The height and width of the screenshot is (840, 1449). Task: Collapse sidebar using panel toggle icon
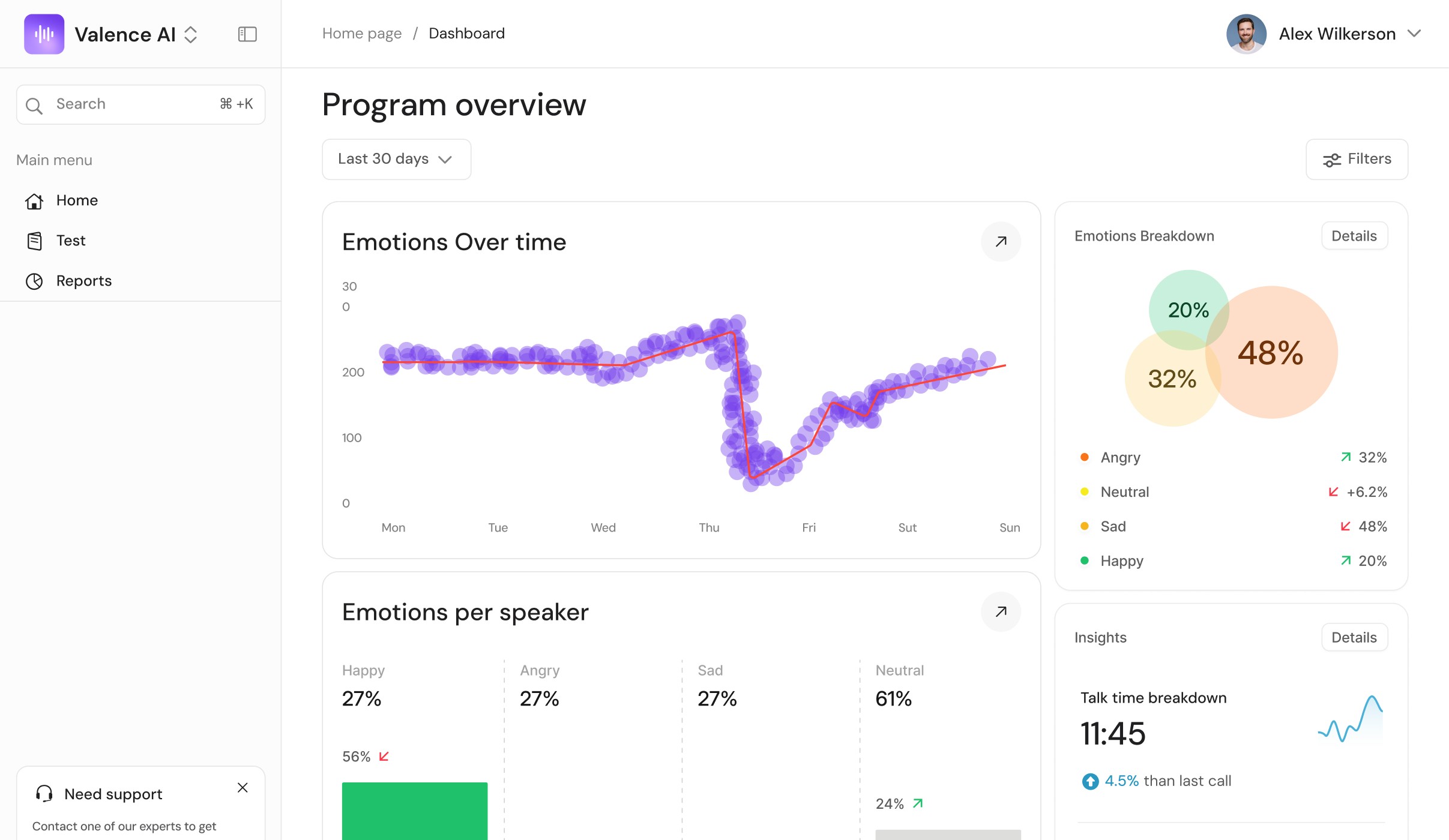[x=247, y=34]
